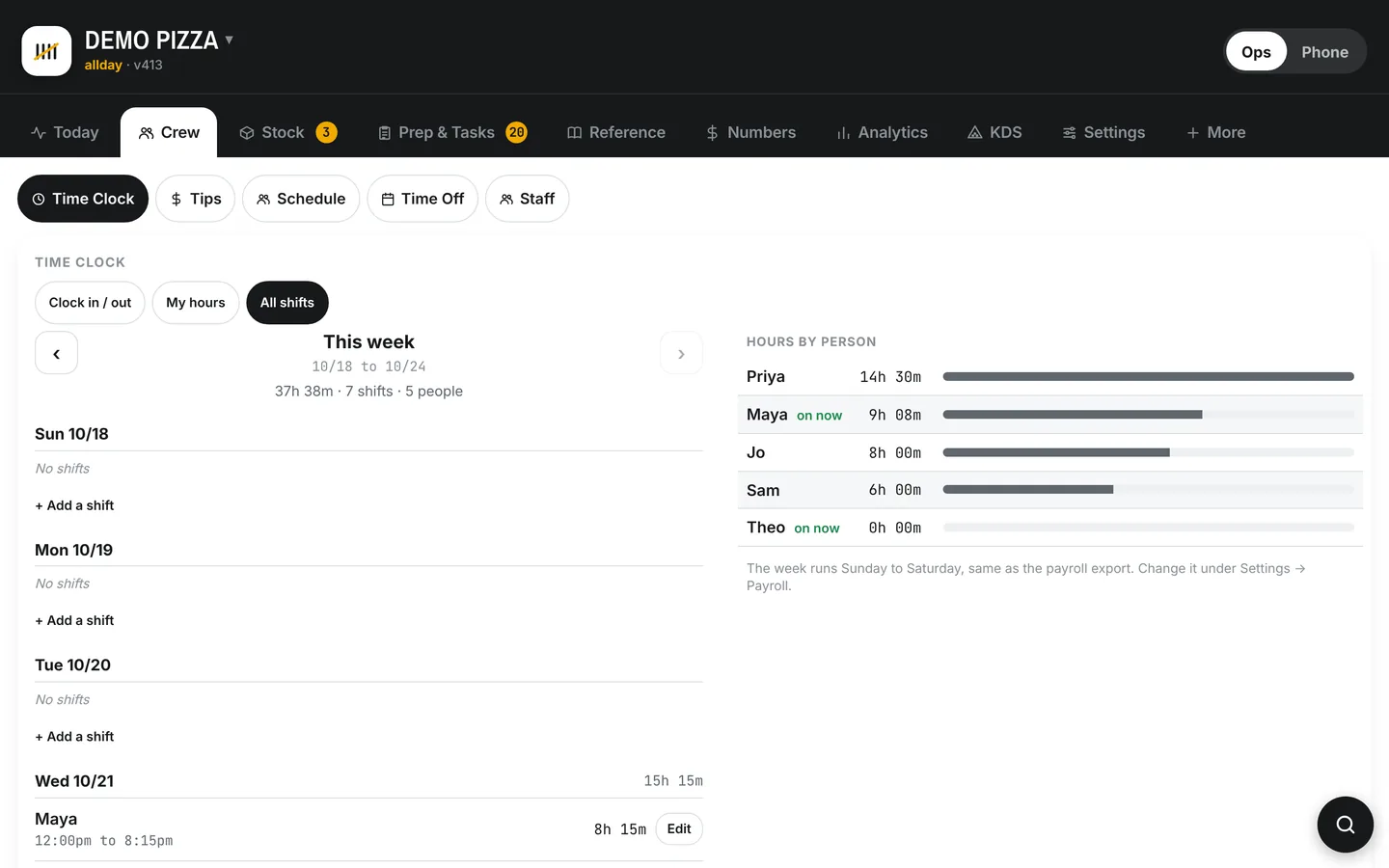The image size is (1389, 868).
Task: Add a shift on Tue 10/20
Action: click(x=74, y=736)
